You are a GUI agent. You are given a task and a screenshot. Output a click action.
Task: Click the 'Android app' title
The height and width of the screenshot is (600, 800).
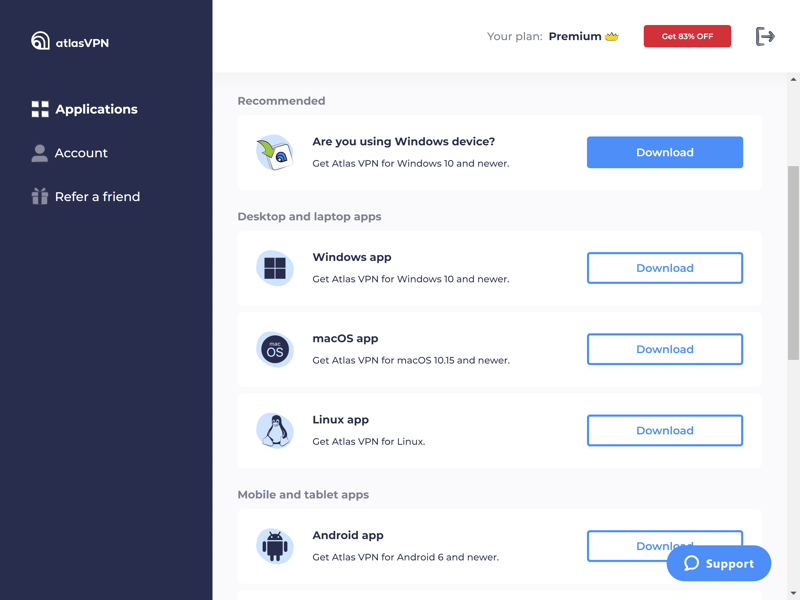tap(347, 535)
